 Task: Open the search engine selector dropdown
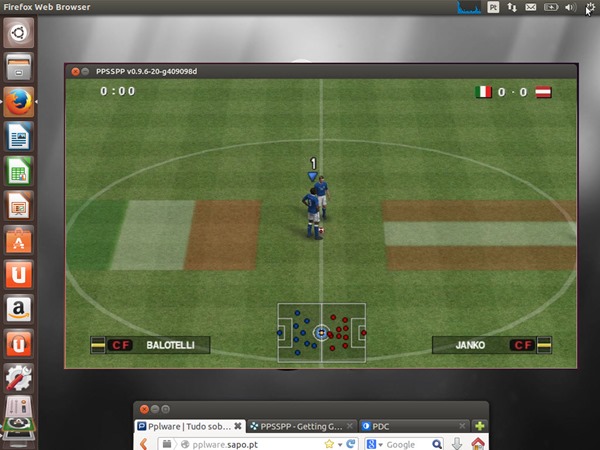click(374, 444)
